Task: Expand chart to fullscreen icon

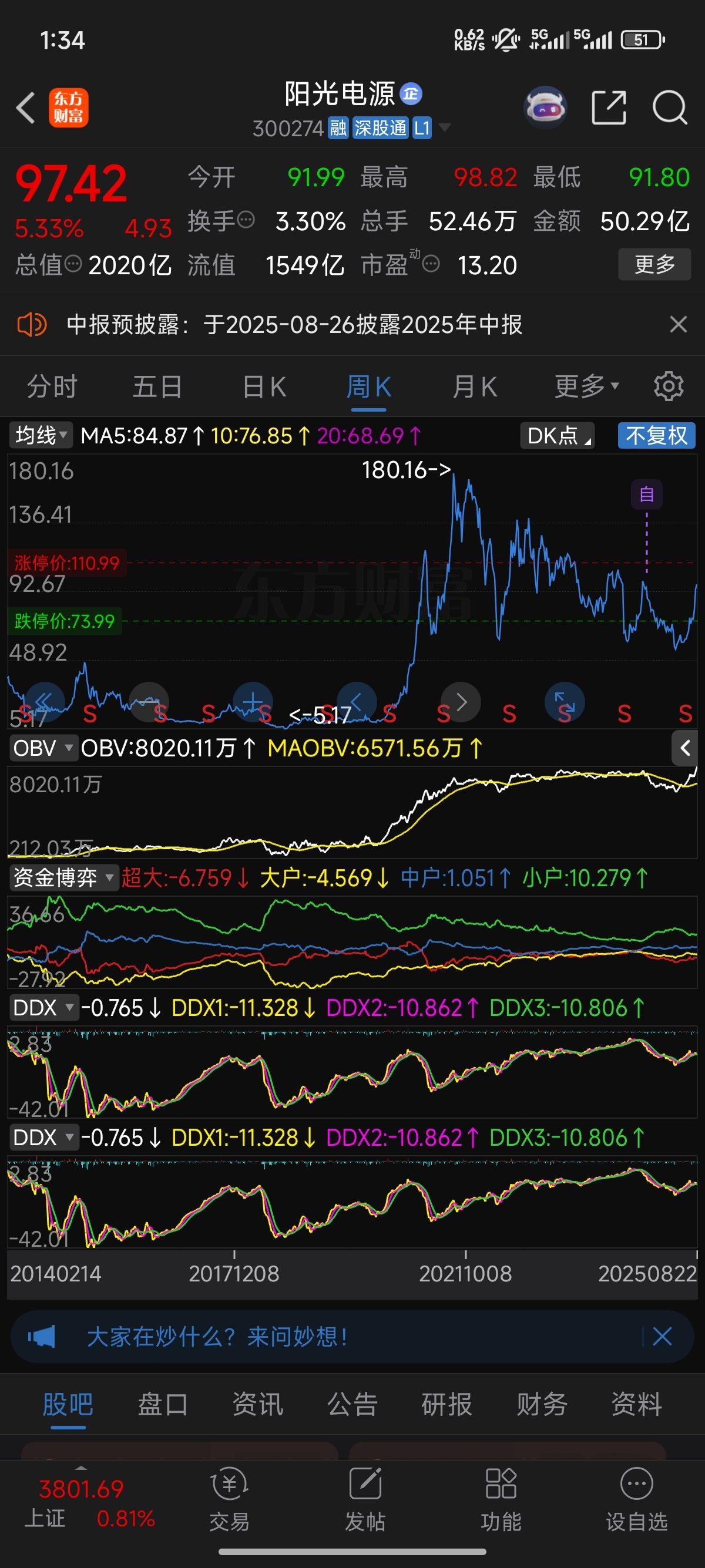Action: coord(565,702)
